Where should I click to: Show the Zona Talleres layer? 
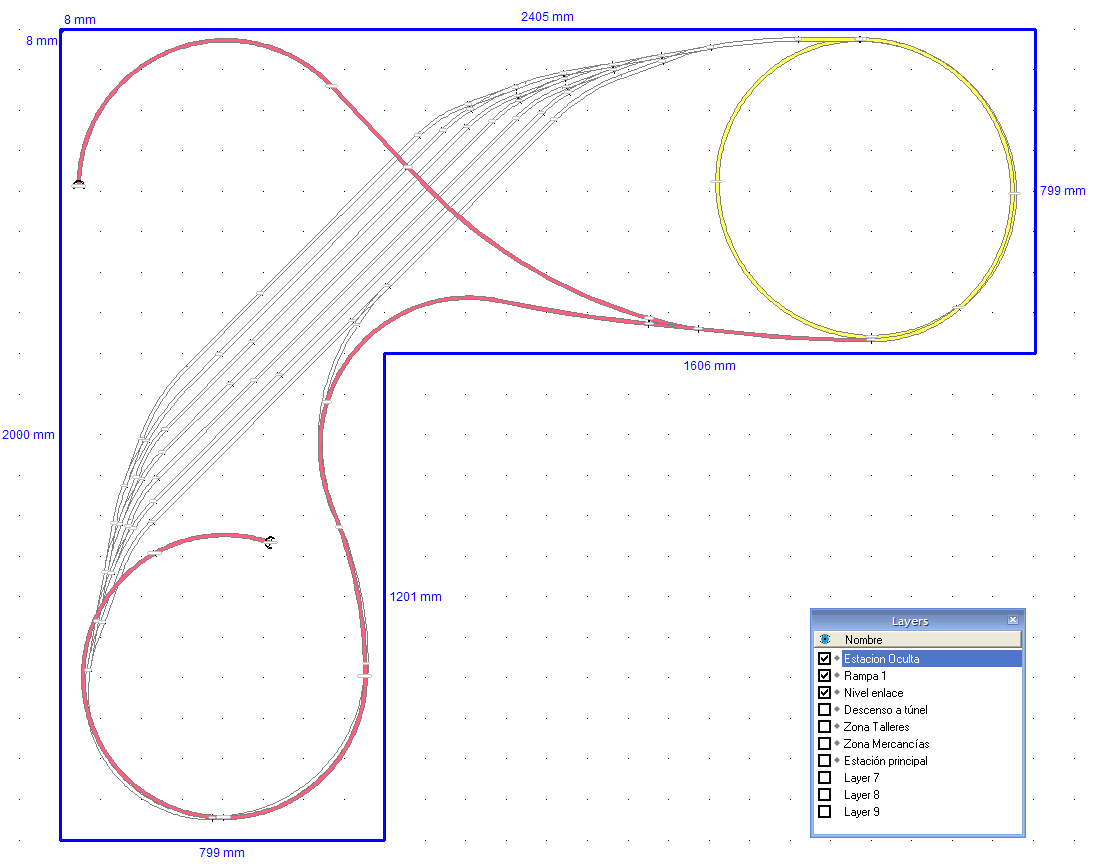click(824, 727)
